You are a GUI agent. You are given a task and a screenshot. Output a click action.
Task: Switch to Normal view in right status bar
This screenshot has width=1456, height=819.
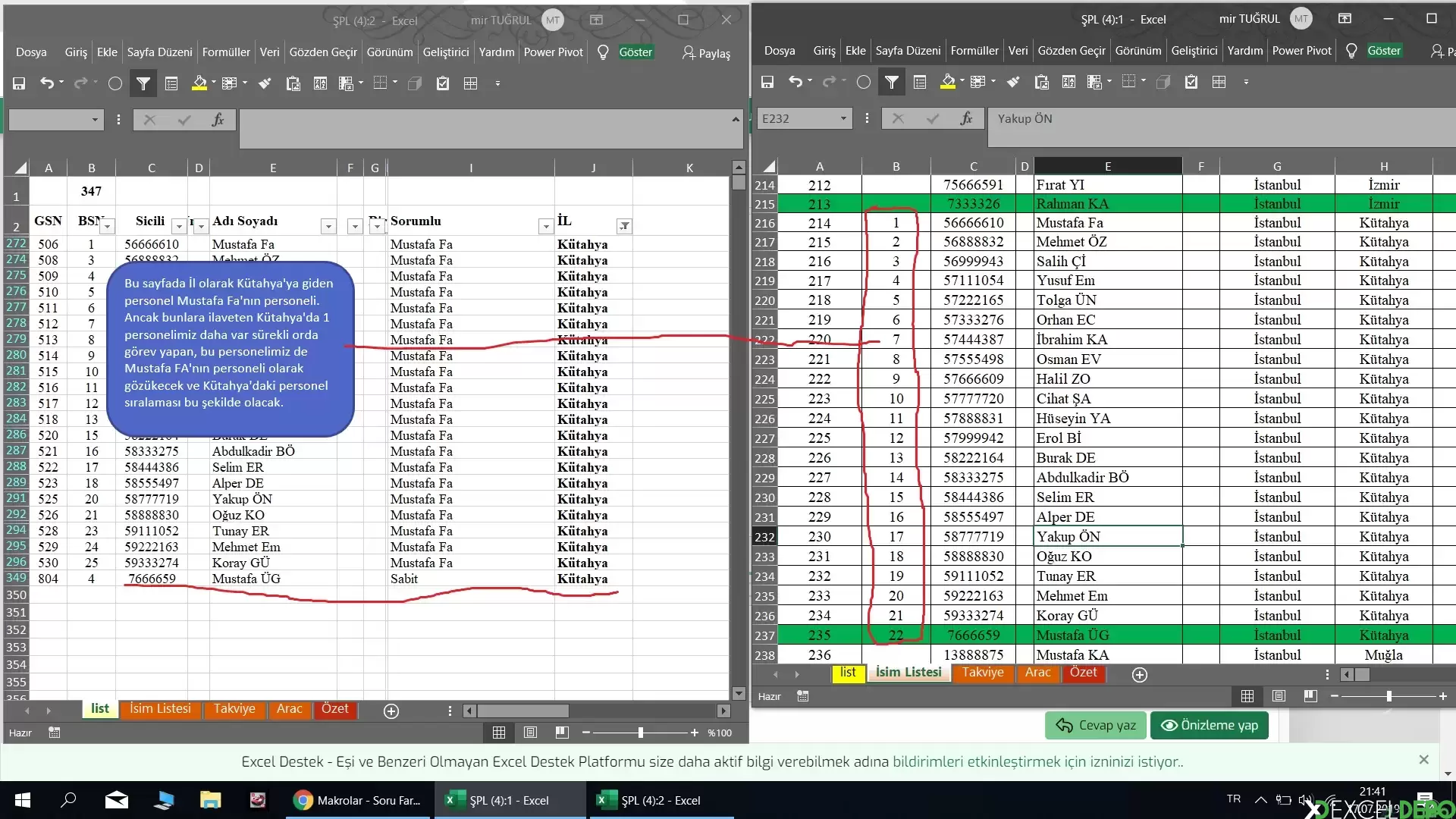(1247, 696)
